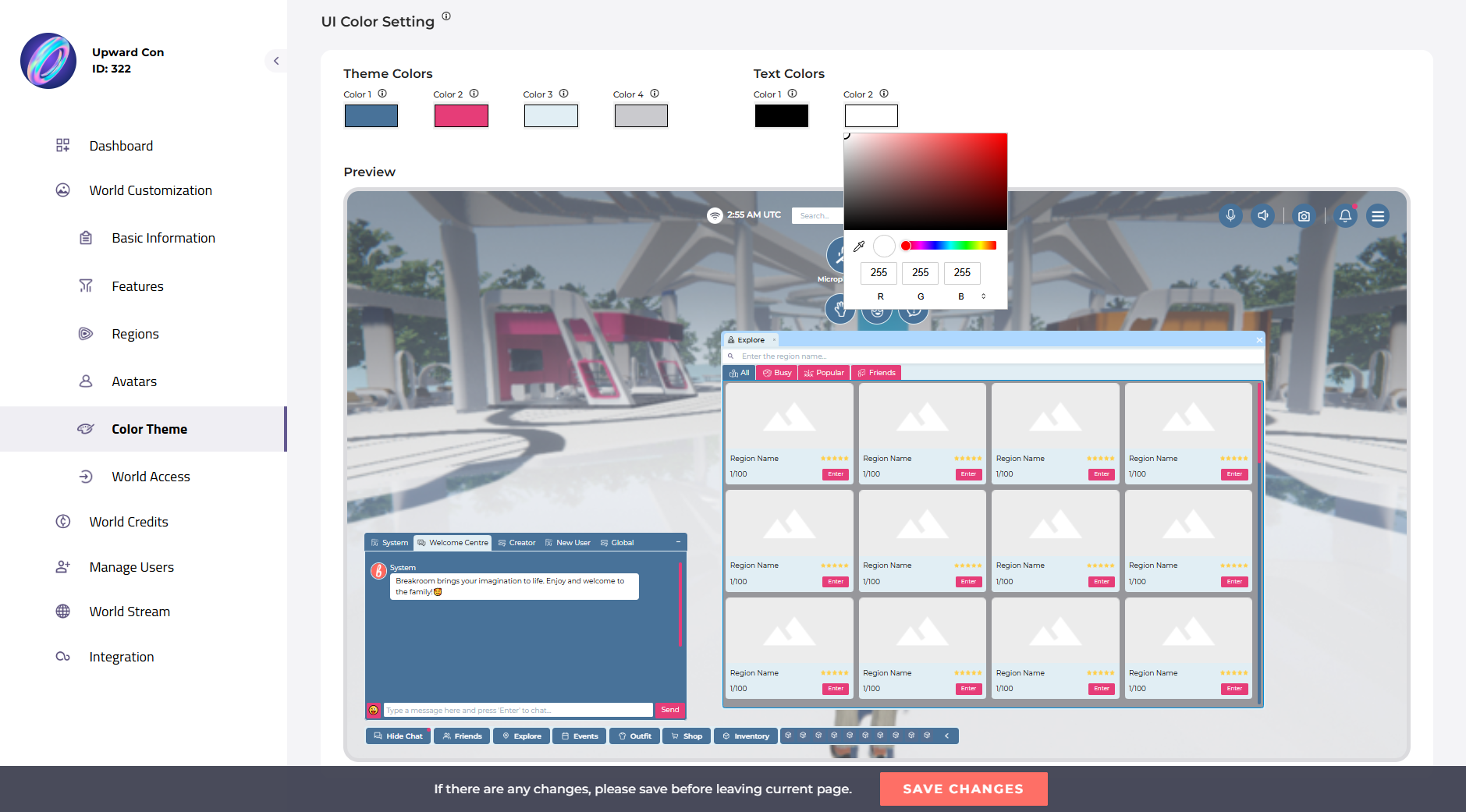Open Regions settings
The height and width of the screenshot is (812, 1466).
point(135,334)
